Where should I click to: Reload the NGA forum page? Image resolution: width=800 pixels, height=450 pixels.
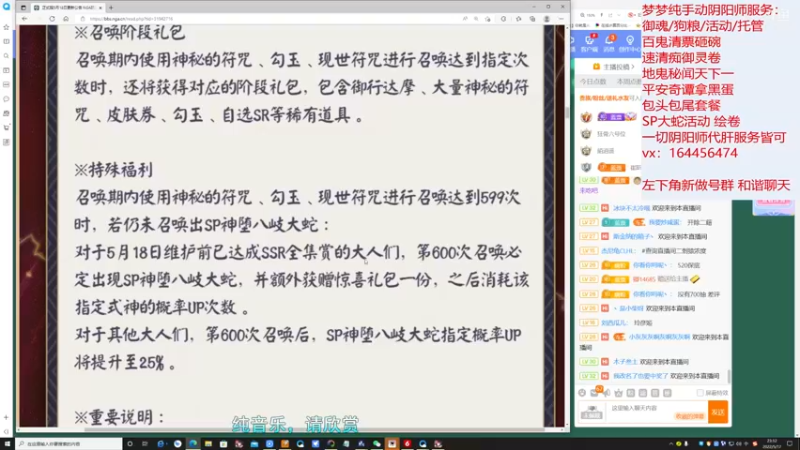click(x=52, y=19)
